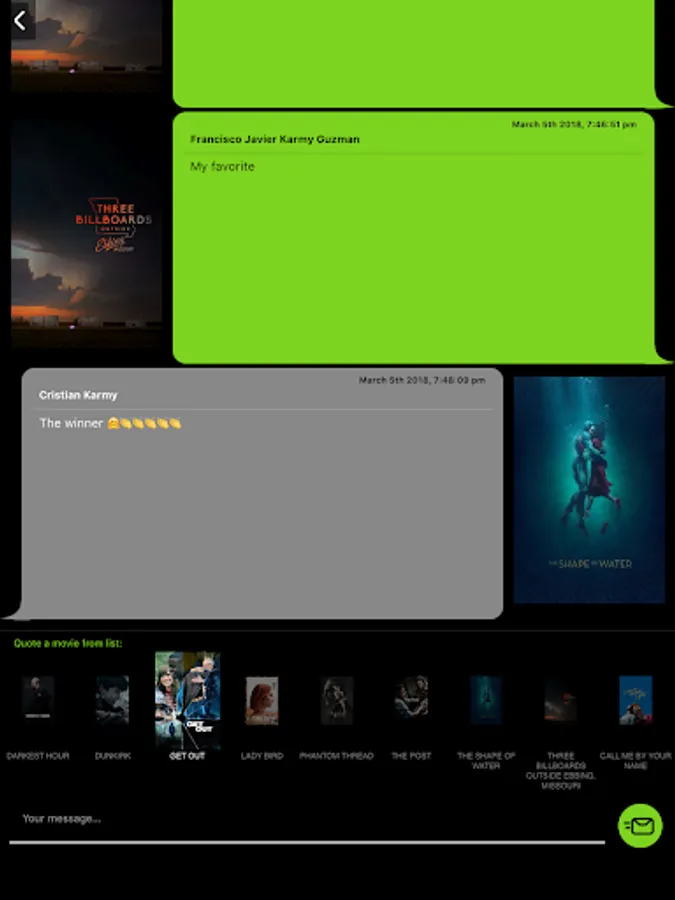Select The Post movie poster
Screen dimensions: 675x900
[412, 700]
